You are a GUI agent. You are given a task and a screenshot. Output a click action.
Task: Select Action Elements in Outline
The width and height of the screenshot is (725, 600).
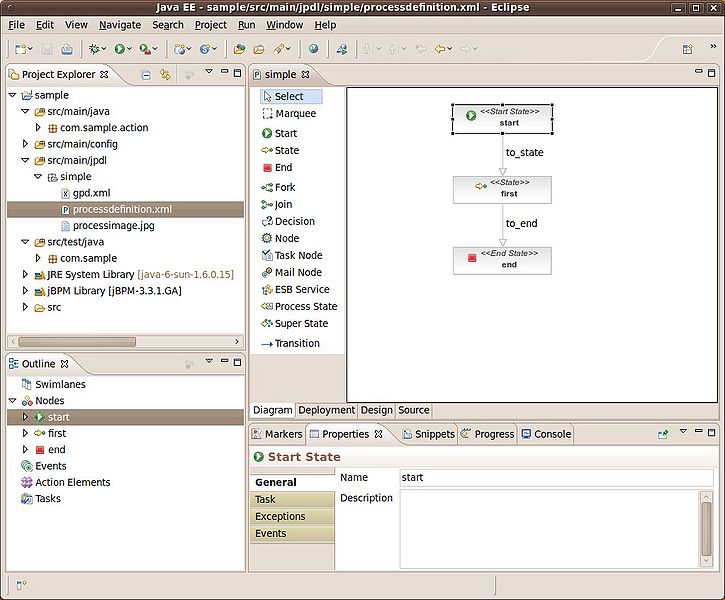66,483
